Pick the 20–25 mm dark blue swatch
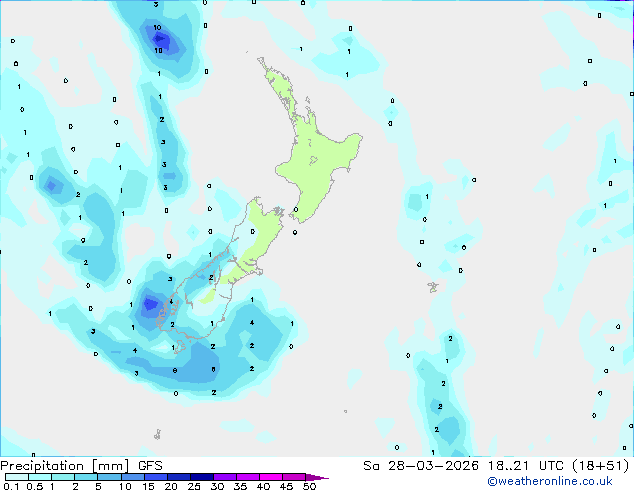Screen dimensions: 634x490 click(x=179, y=477)
